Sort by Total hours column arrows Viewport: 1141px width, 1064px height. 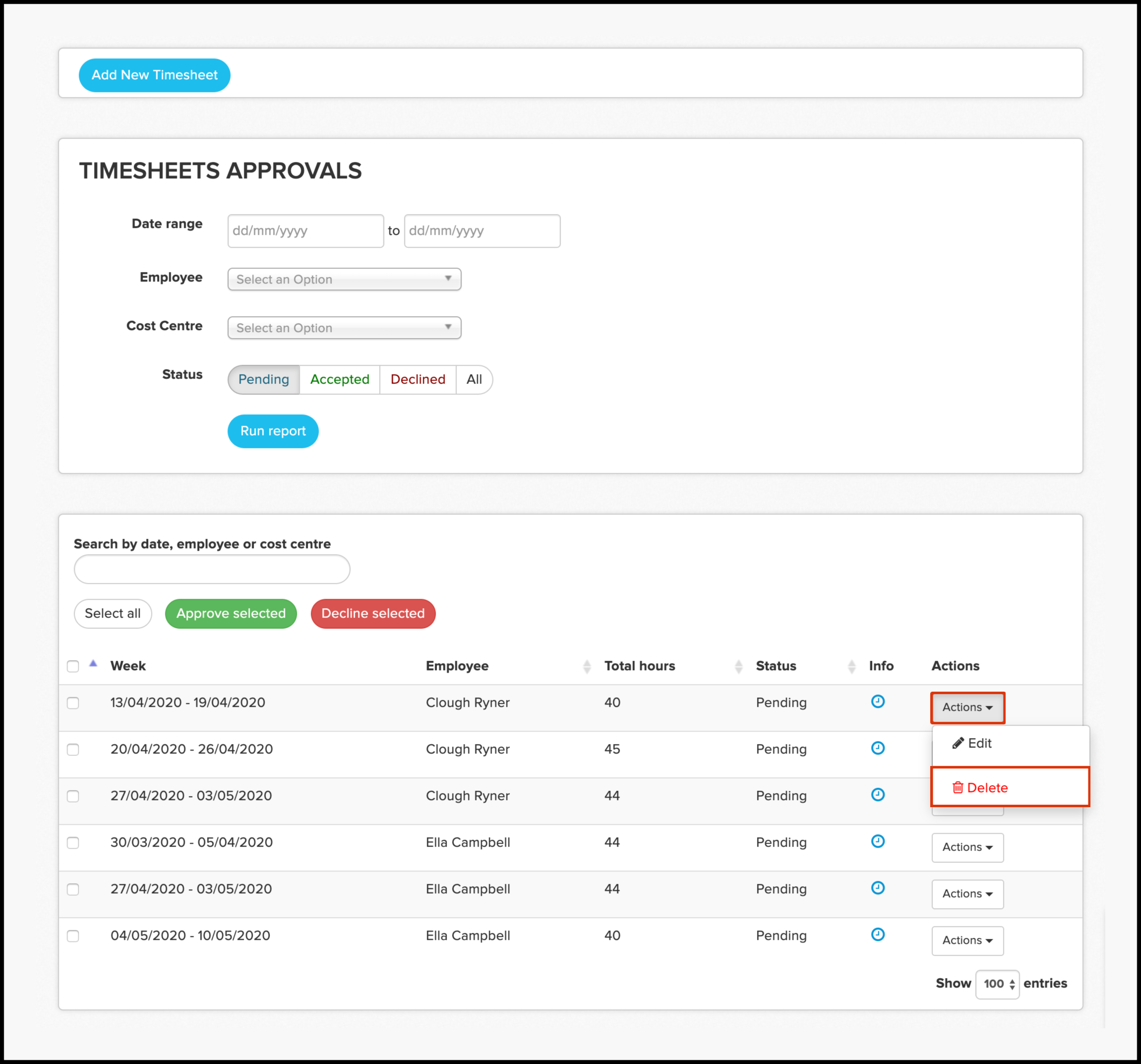tap(738, 666)
